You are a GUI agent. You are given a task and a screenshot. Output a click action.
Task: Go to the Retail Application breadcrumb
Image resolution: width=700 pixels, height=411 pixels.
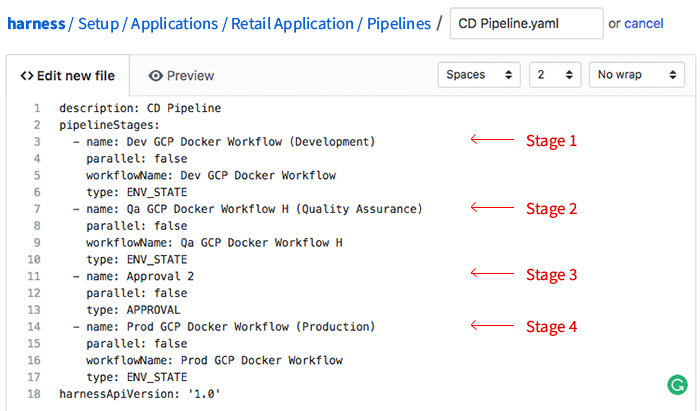click(x=292, y=24)
